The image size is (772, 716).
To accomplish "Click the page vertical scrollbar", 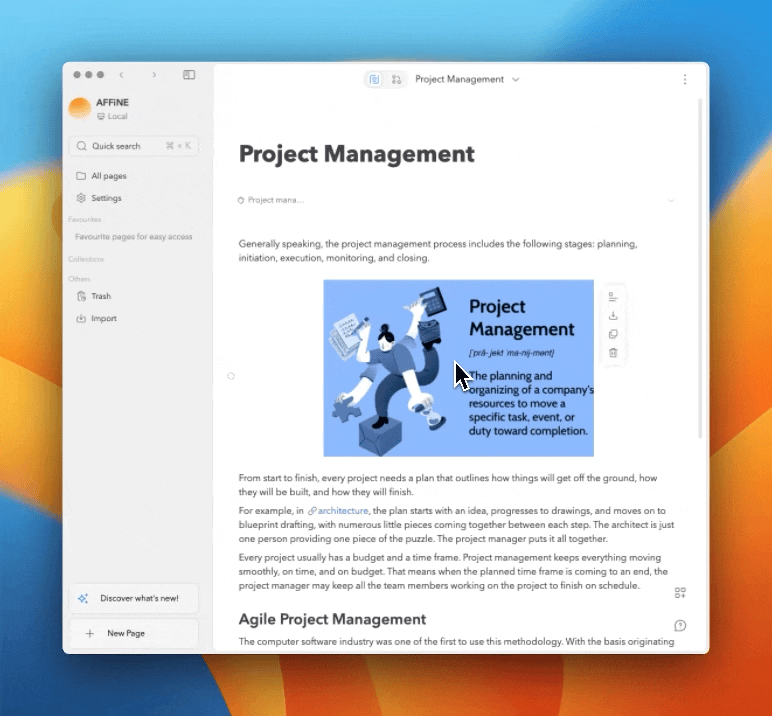I will (x=700, y=268).
